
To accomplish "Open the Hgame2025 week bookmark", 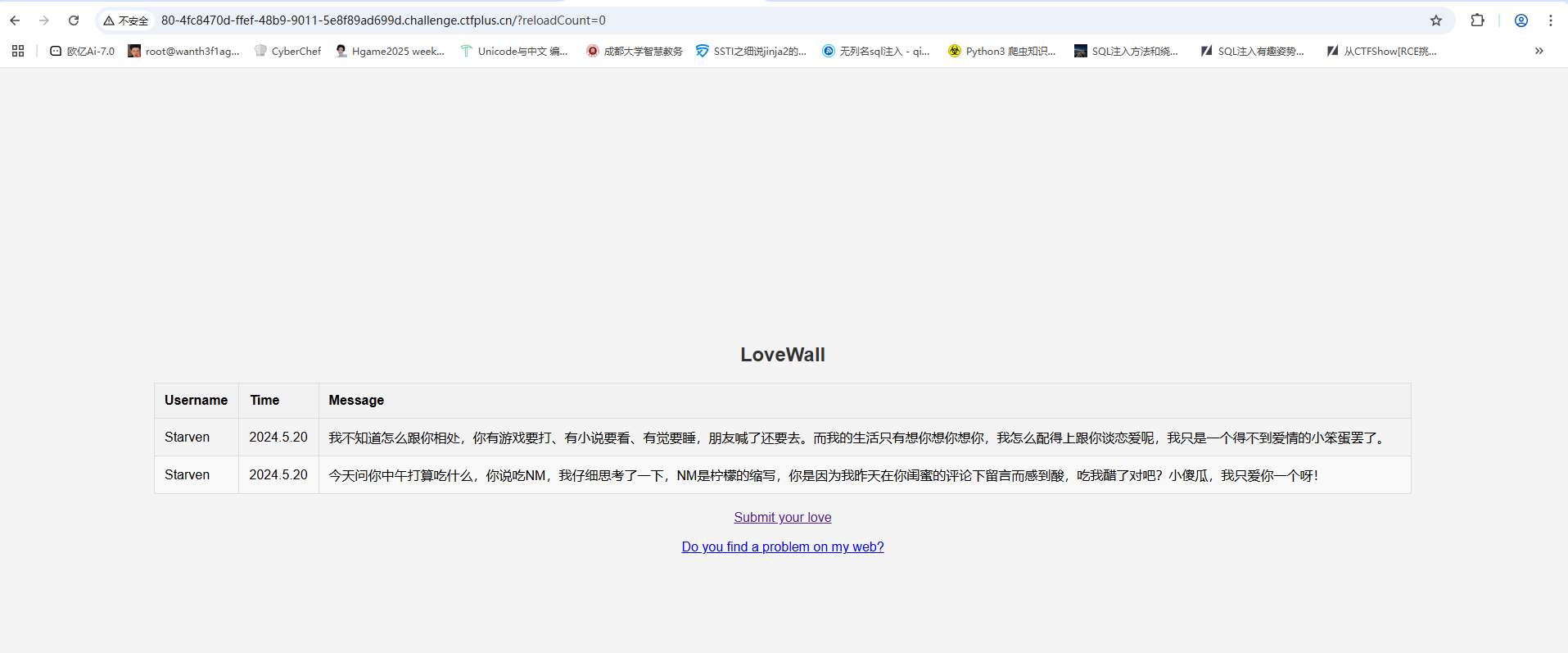I will point(390,51).
